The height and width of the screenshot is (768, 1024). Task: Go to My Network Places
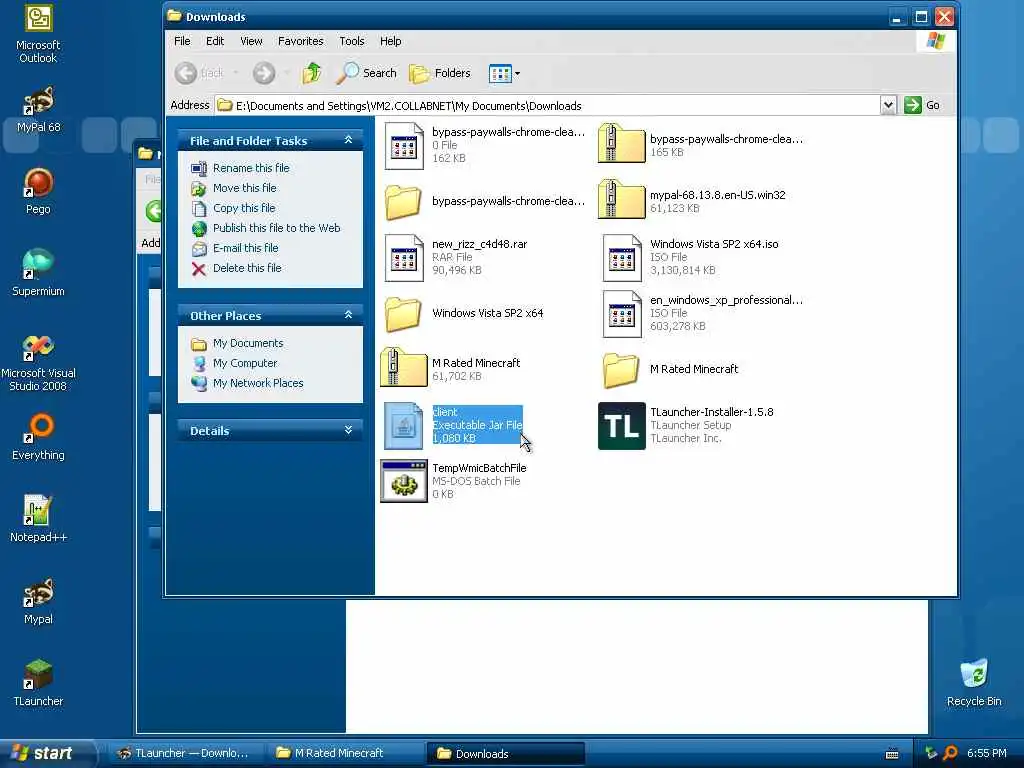pyautogui.click(x=258, y=383)
